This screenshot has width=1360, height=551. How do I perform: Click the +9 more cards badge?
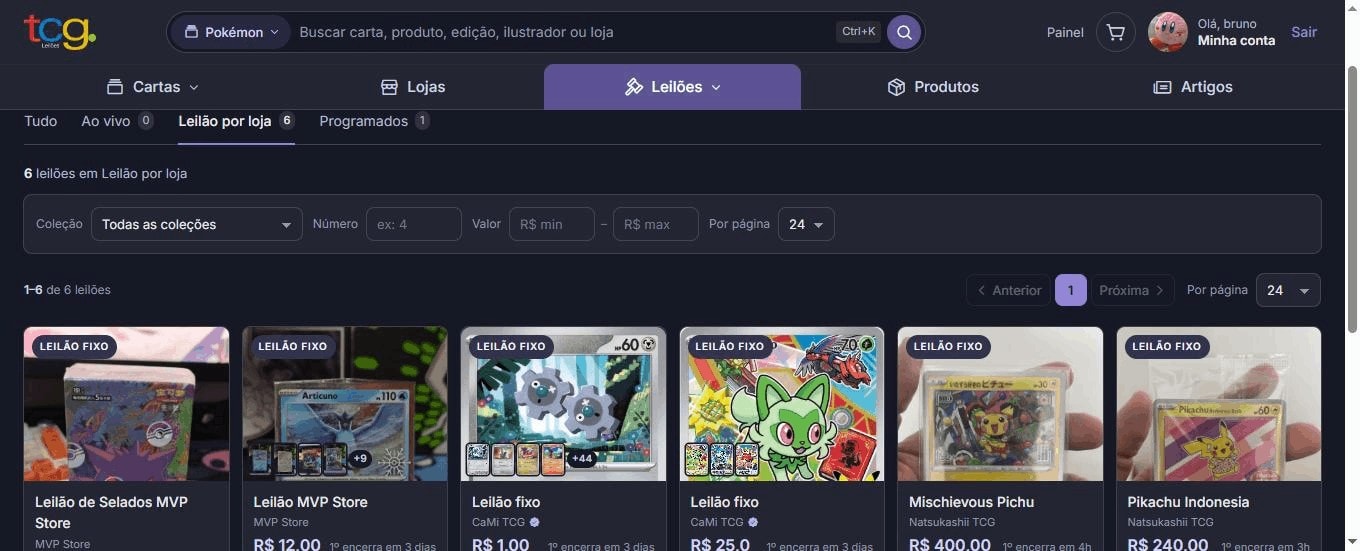[x=361, y=459]
